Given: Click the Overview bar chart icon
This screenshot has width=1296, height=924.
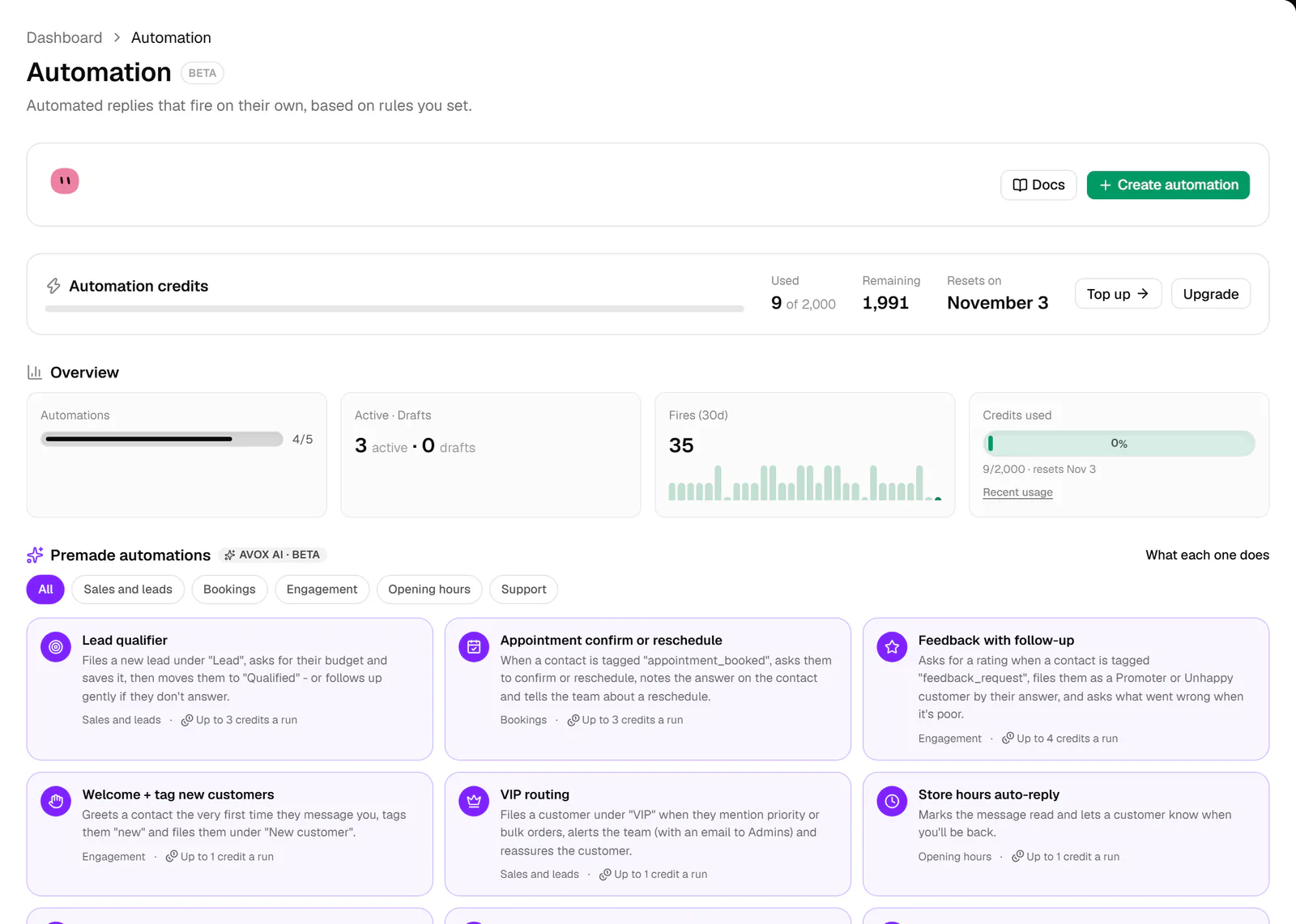Looking at the screenshot, I should click(34, 373).
